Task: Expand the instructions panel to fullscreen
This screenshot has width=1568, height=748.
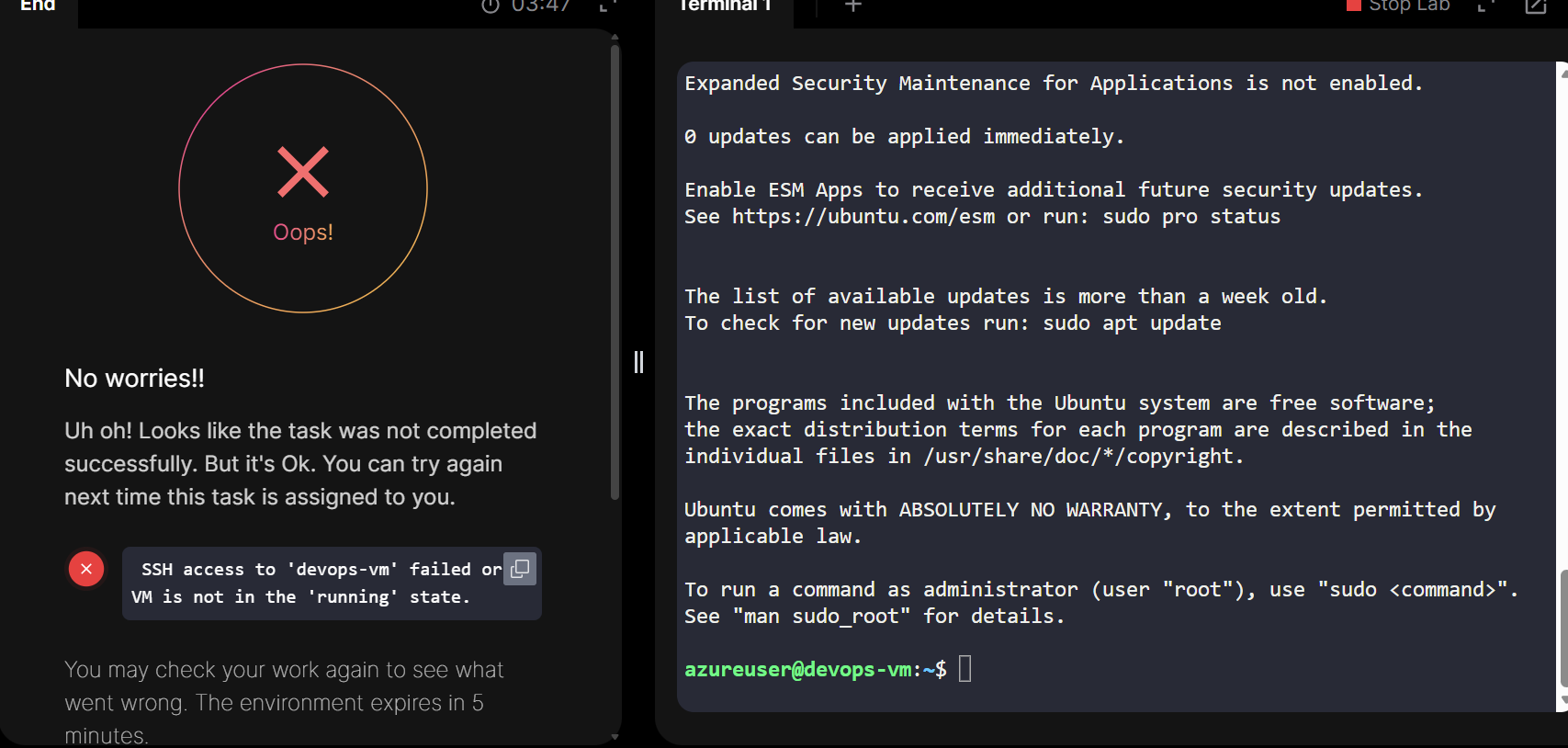Action: point(606,6)
